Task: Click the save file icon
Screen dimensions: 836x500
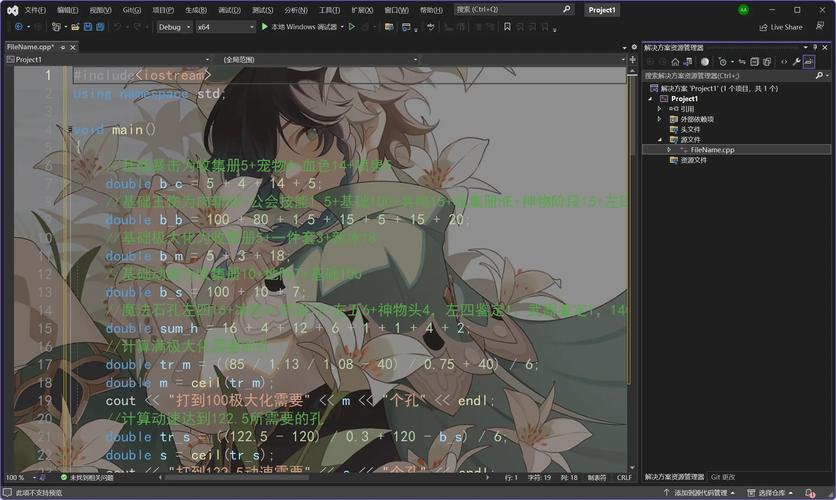Action: point(88,27)
